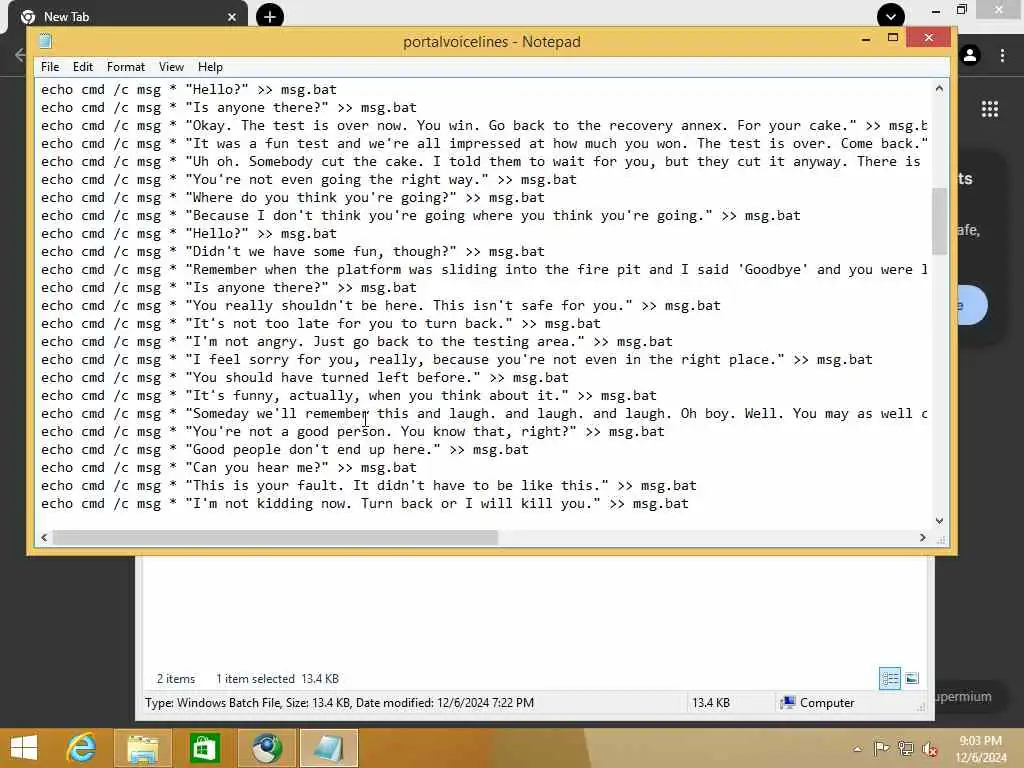Open the File menu in Notepad
This screenshot has height=768, width=1024.
50,67
